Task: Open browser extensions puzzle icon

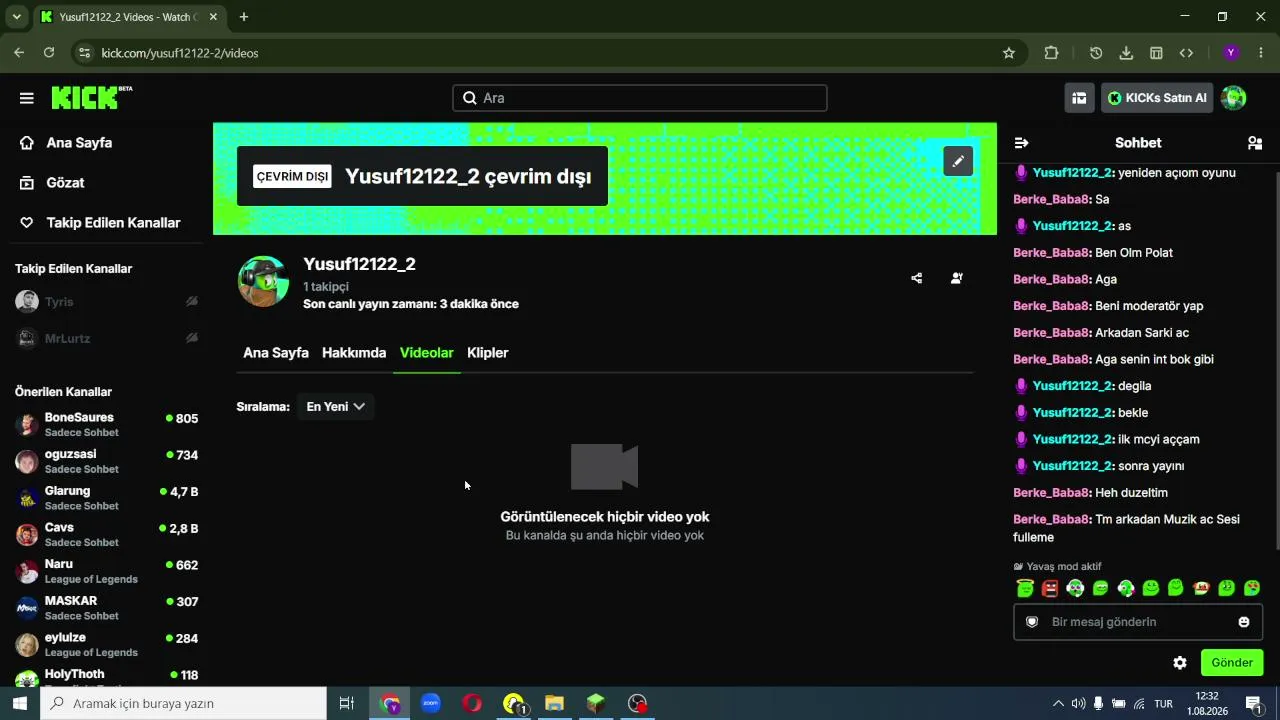Action: click(x=1051, y=53)
